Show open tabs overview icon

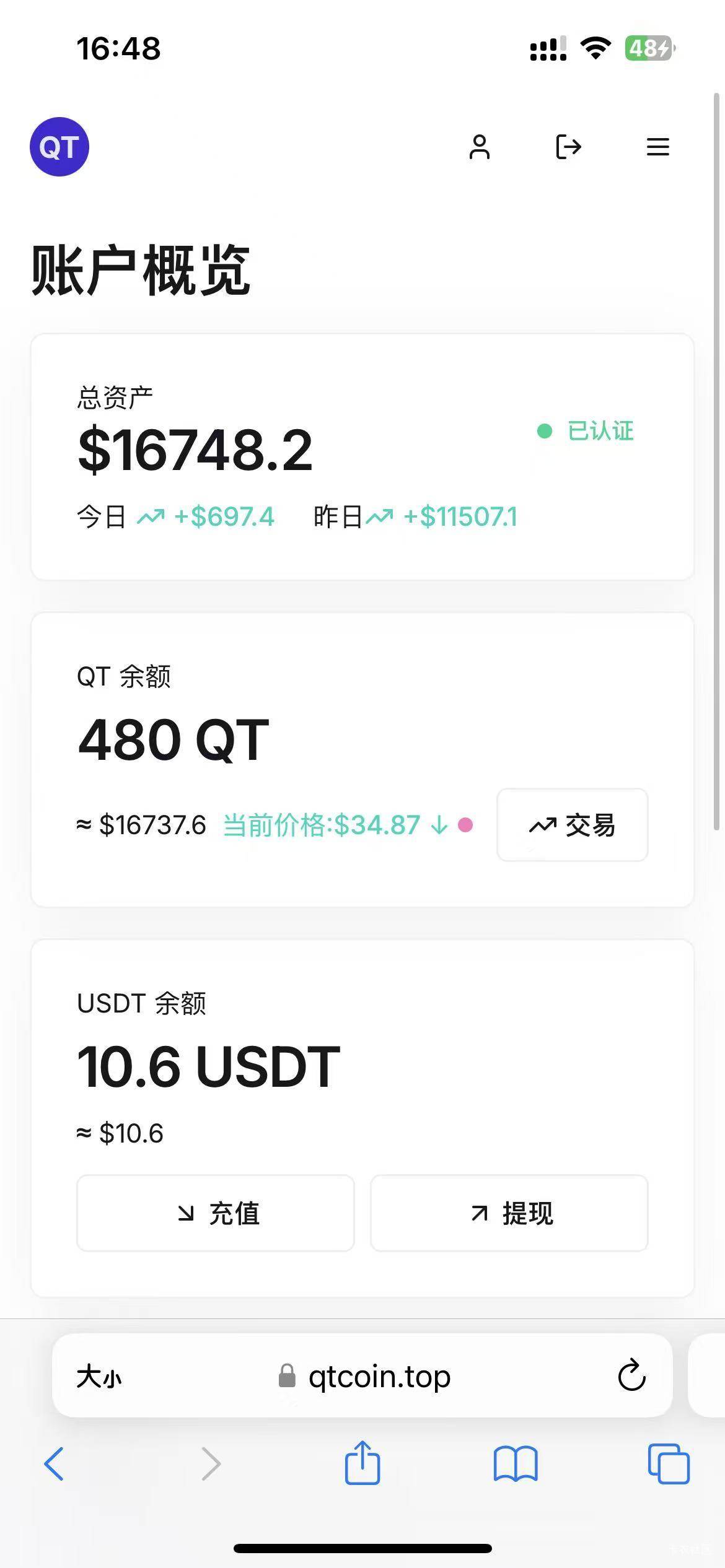669,1463
